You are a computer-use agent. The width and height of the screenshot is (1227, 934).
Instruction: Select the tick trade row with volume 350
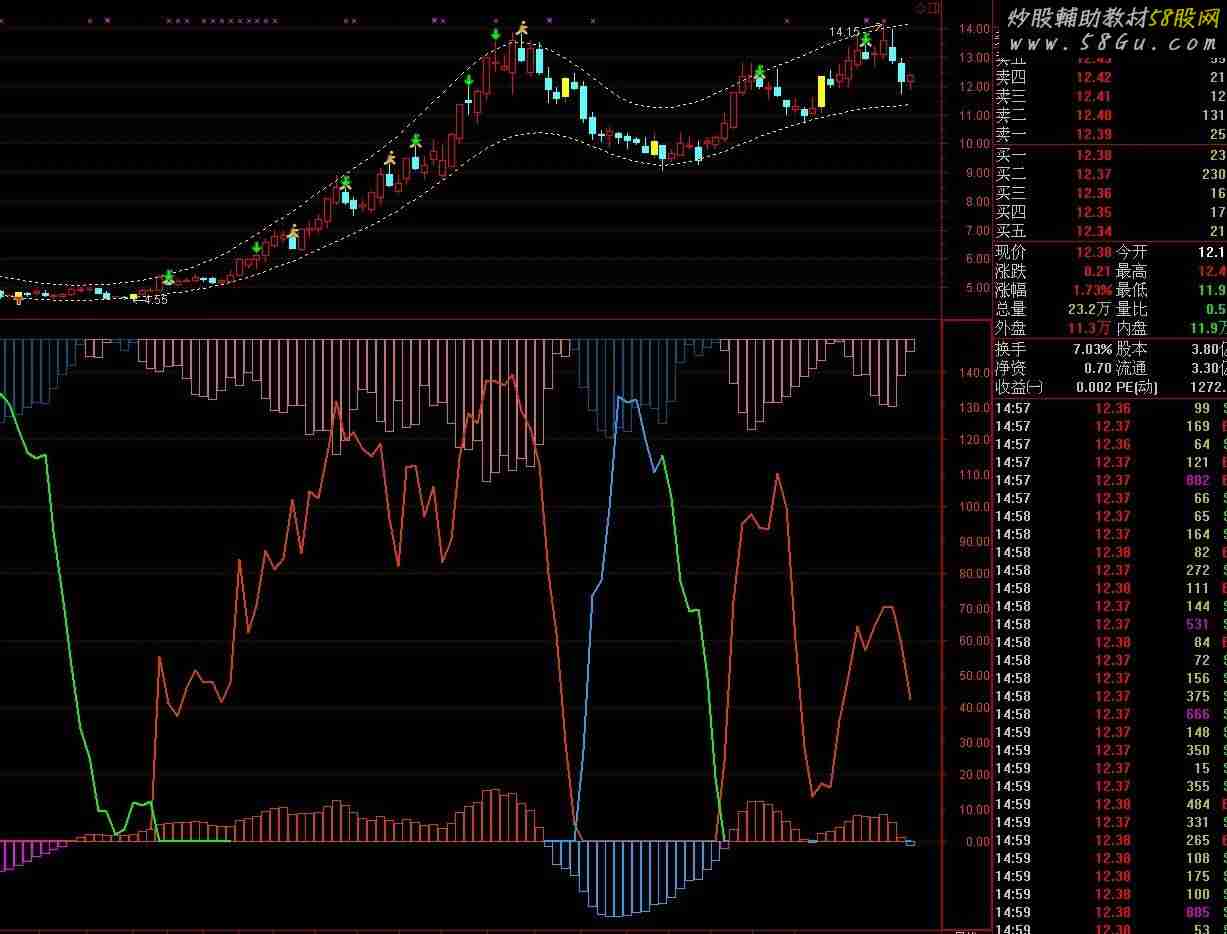[x=1110, y=750]
